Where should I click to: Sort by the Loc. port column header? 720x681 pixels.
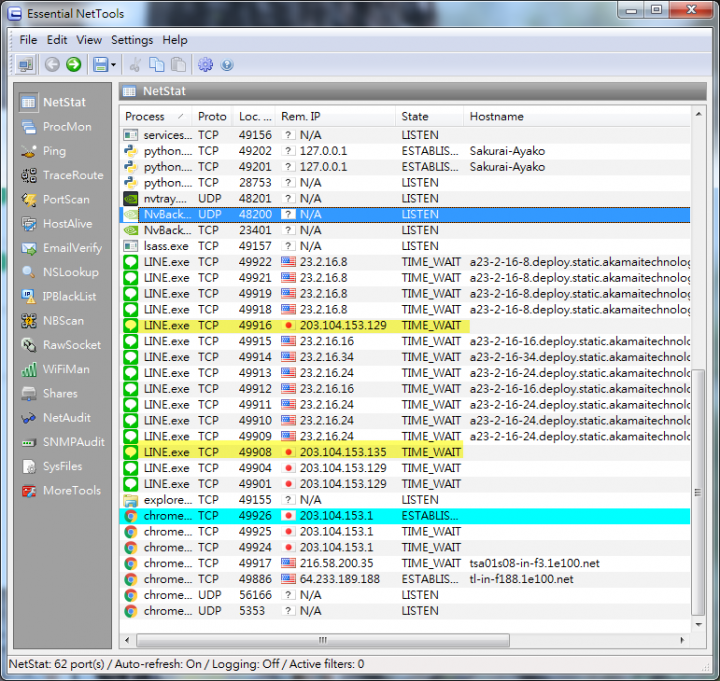pyautogui.click(x=254, y=117)
